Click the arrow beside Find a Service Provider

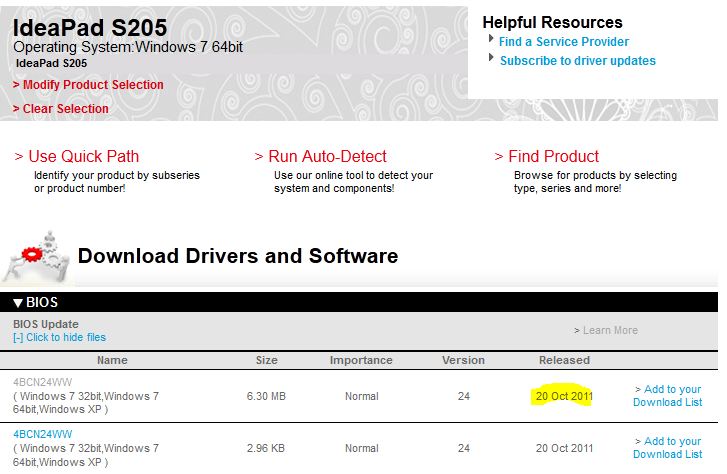[491, 38]
